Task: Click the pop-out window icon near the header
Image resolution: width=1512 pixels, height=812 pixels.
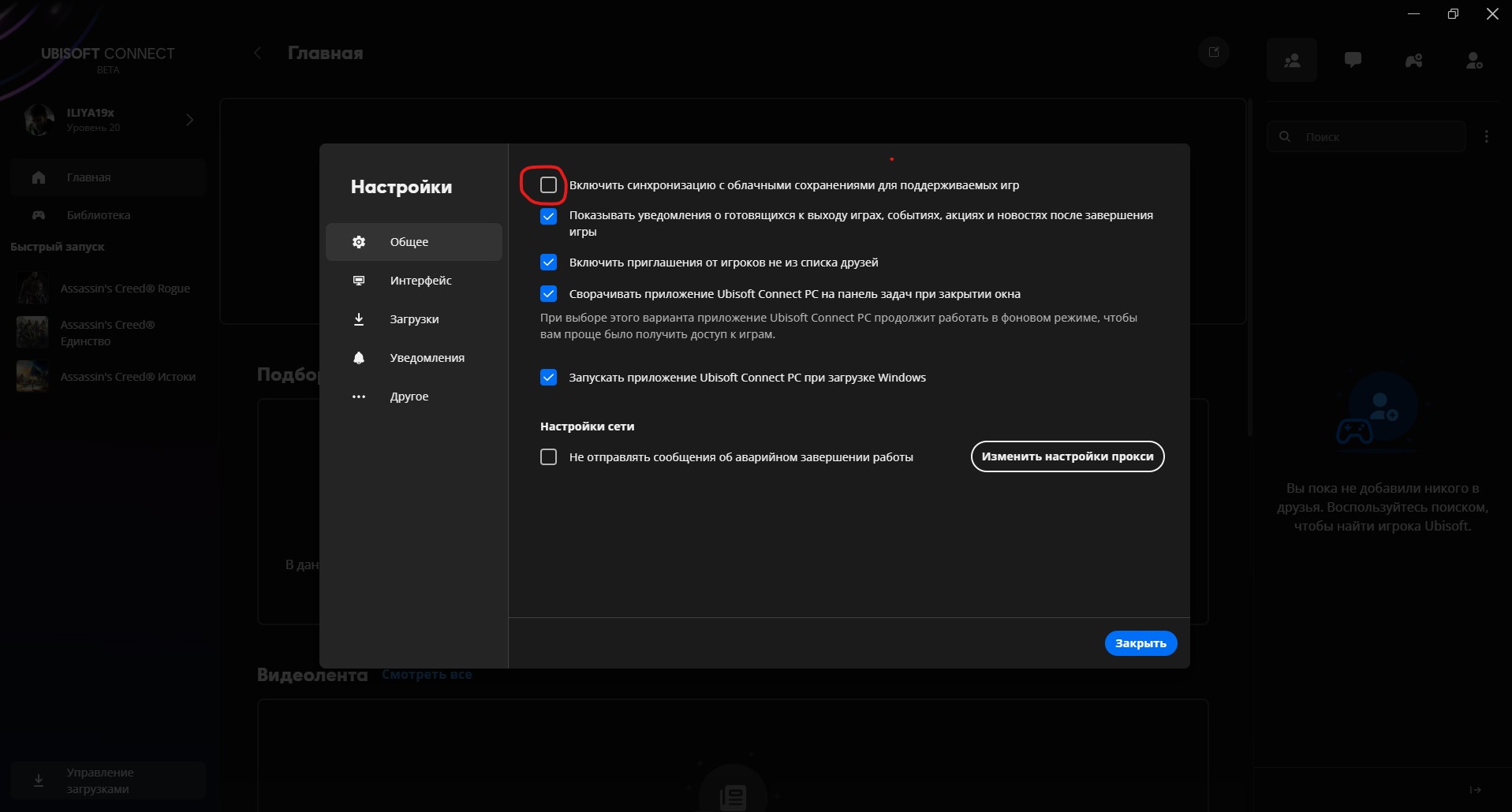Action: 1214,52
